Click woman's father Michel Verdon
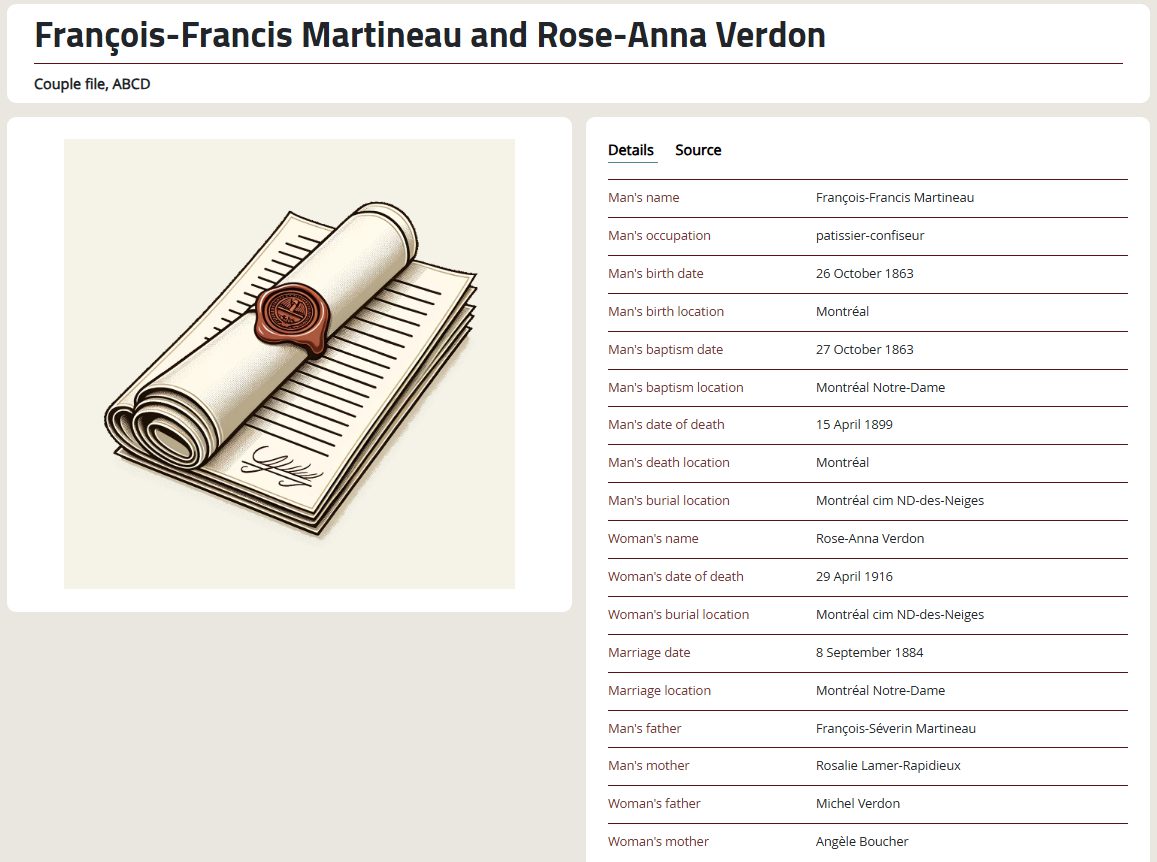 pos(858,804)
